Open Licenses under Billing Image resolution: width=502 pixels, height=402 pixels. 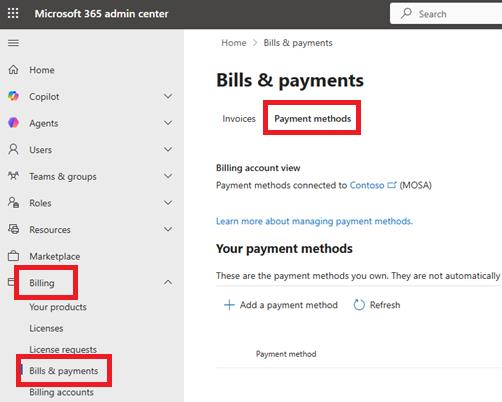click(x=46, y=328)
